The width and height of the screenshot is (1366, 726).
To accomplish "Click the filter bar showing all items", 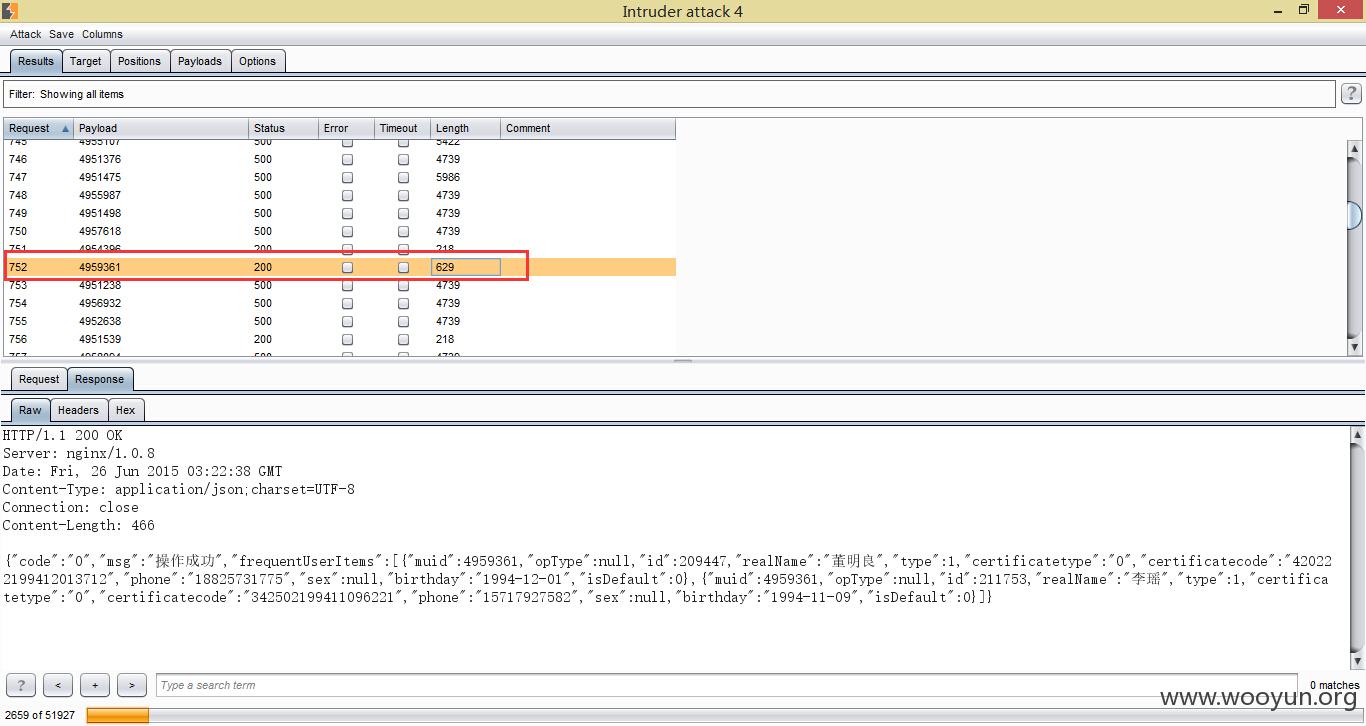I will tap(669, 94).
